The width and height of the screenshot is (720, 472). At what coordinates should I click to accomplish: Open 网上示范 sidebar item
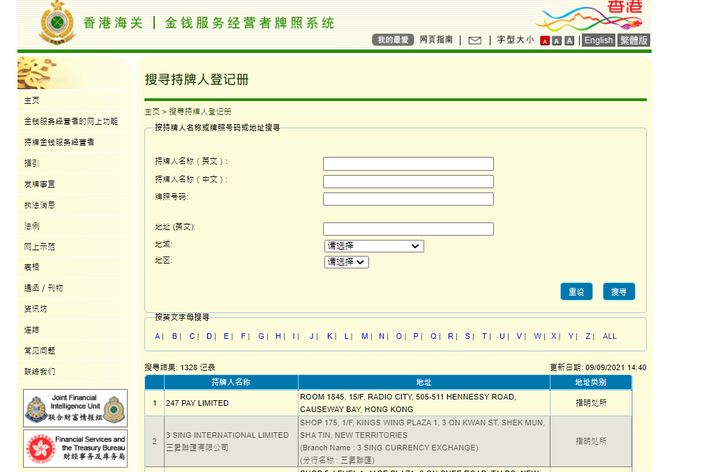[39, 247]
